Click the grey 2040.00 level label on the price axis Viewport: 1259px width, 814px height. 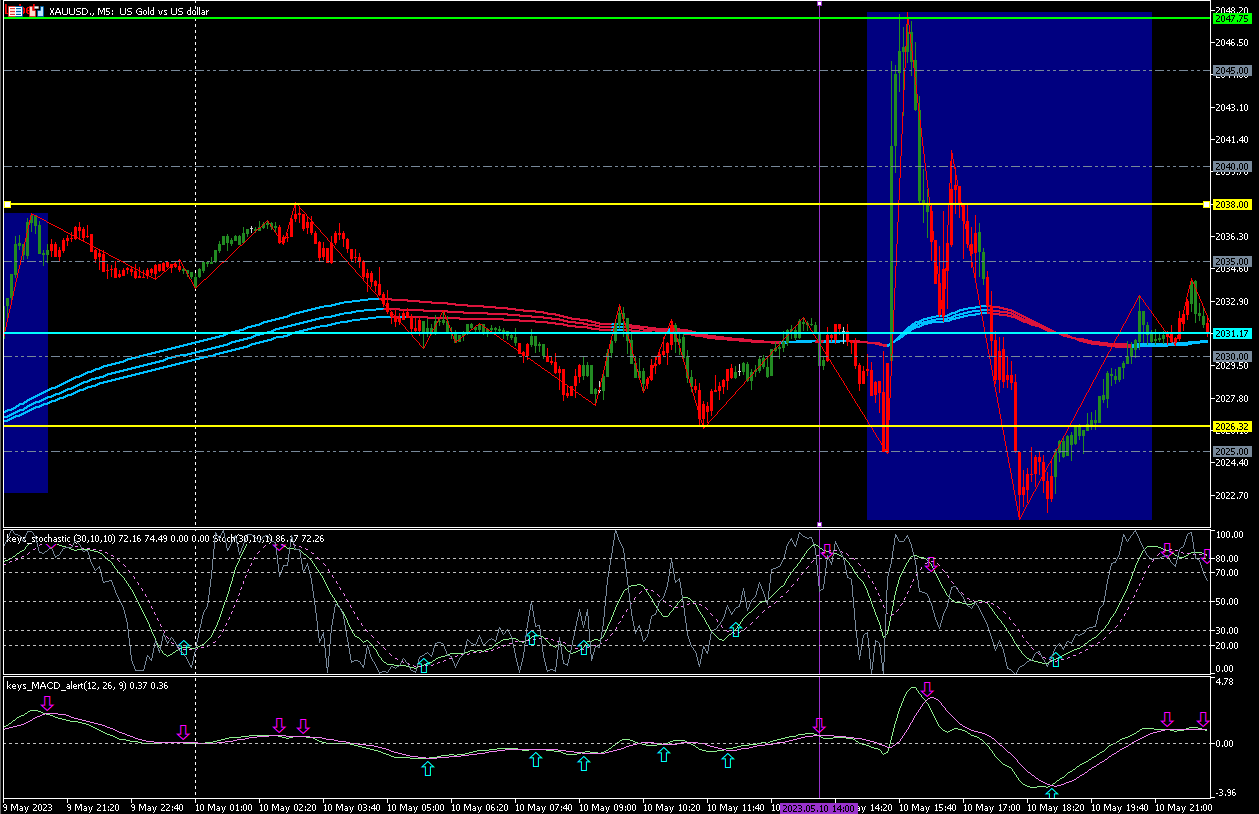click(1231, 166)
